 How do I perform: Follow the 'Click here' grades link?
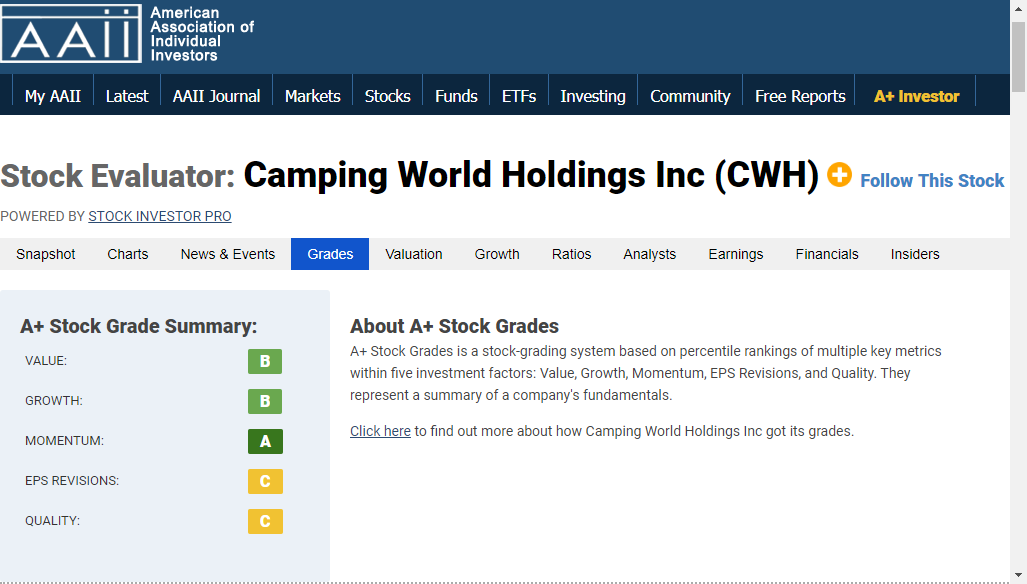(380, 431)
